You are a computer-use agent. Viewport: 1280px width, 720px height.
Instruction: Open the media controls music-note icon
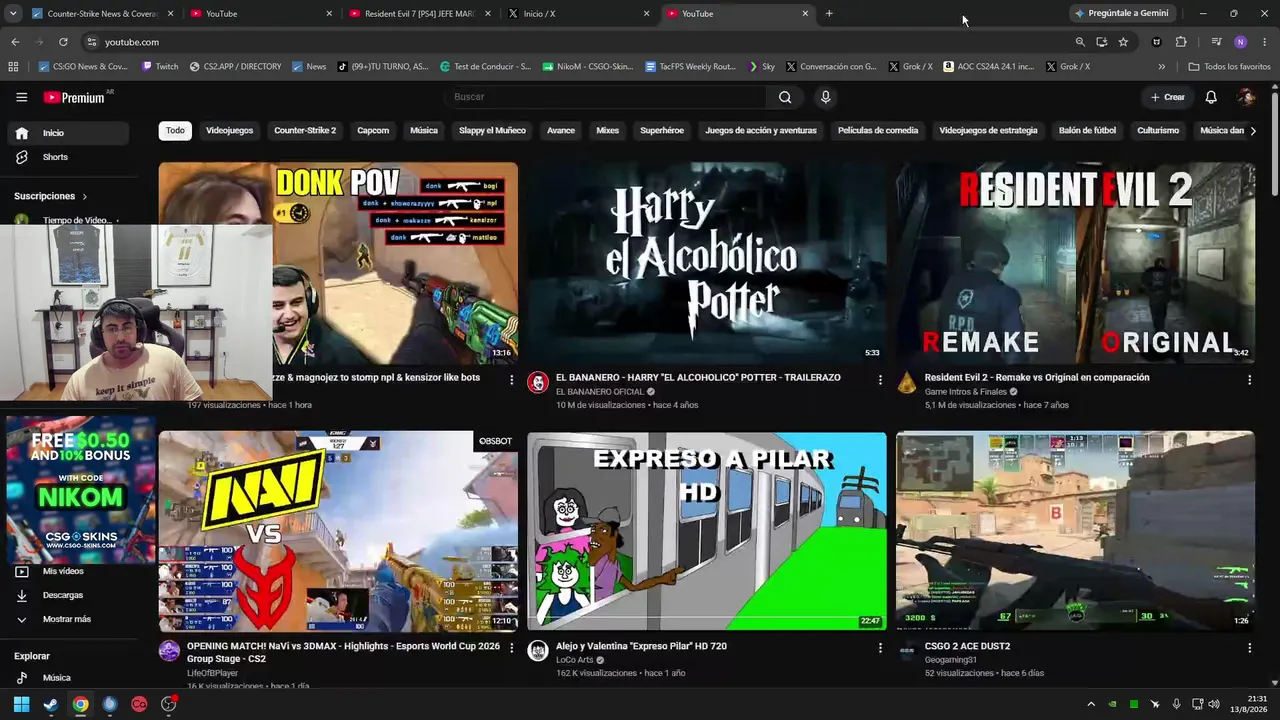tap(1216, 42)
